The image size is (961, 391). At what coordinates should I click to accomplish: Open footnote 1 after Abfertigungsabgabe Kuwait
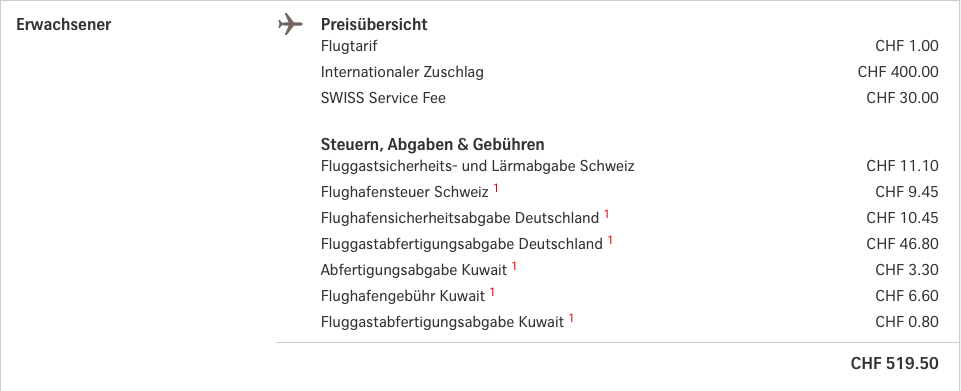coord(514,266)
